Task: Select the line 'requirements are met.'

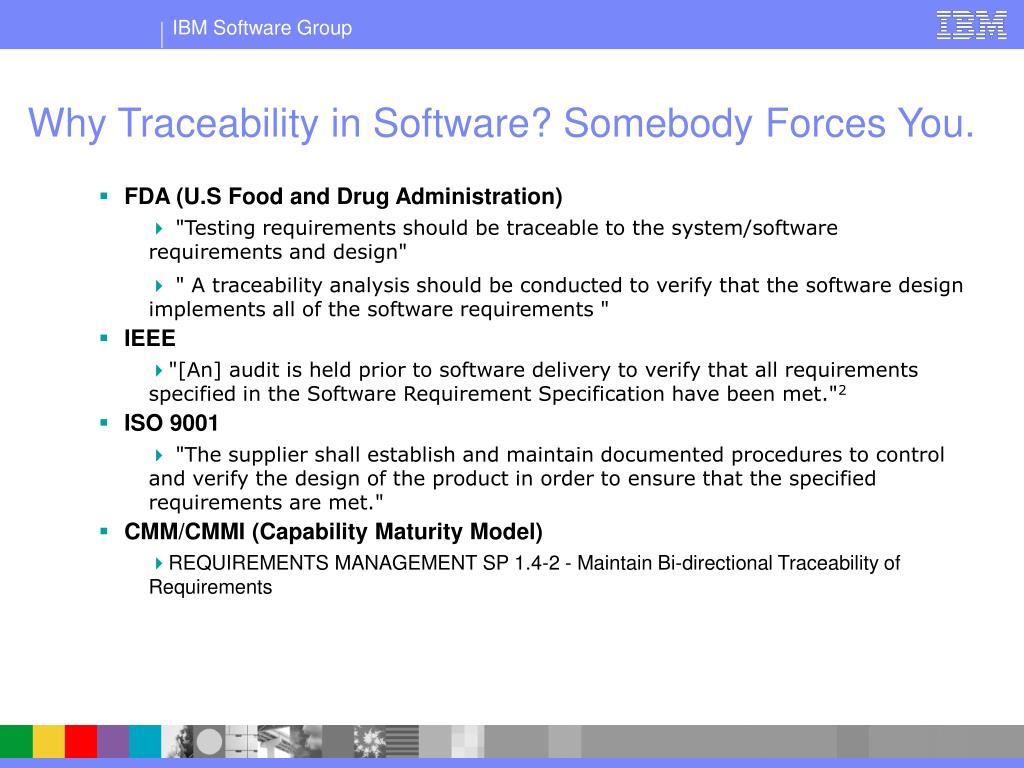Action: 266,503
